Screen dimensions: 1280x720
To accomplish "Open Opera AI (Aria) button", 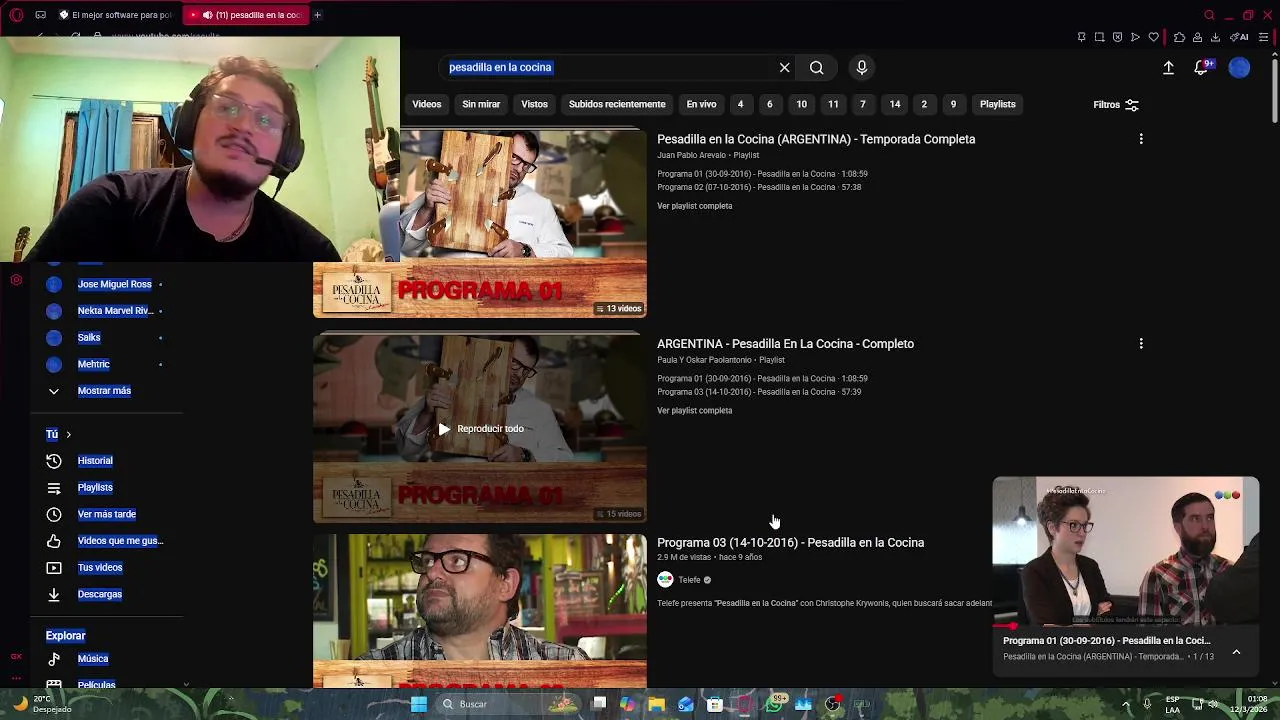I will [x=1239, y=37].
